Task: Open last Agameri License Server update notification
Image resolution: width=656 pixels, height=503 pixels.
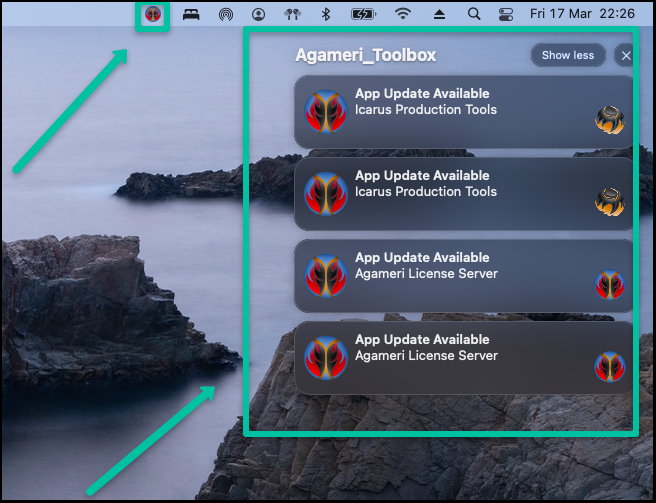Action: point(464,358)
